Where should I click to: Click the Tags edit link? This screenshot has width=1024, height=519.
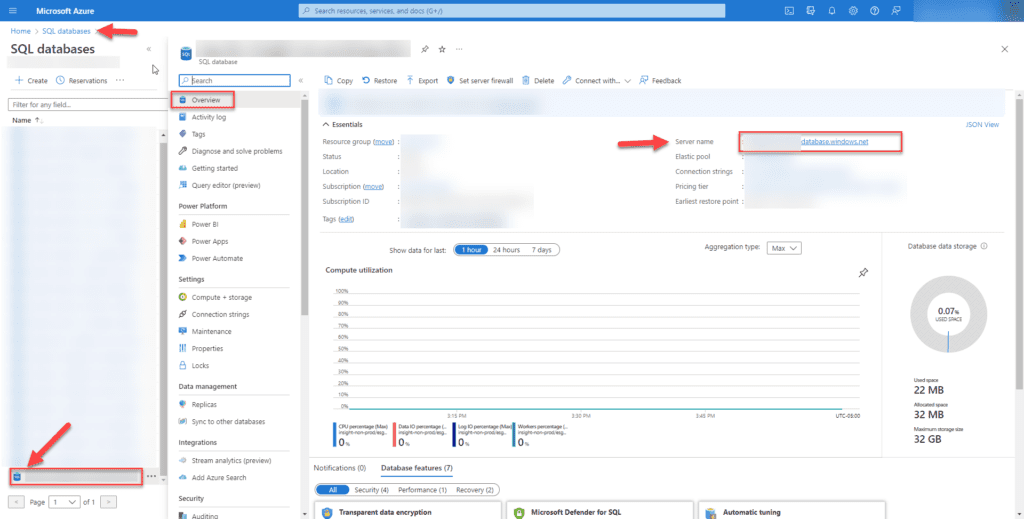coord(346,219)
